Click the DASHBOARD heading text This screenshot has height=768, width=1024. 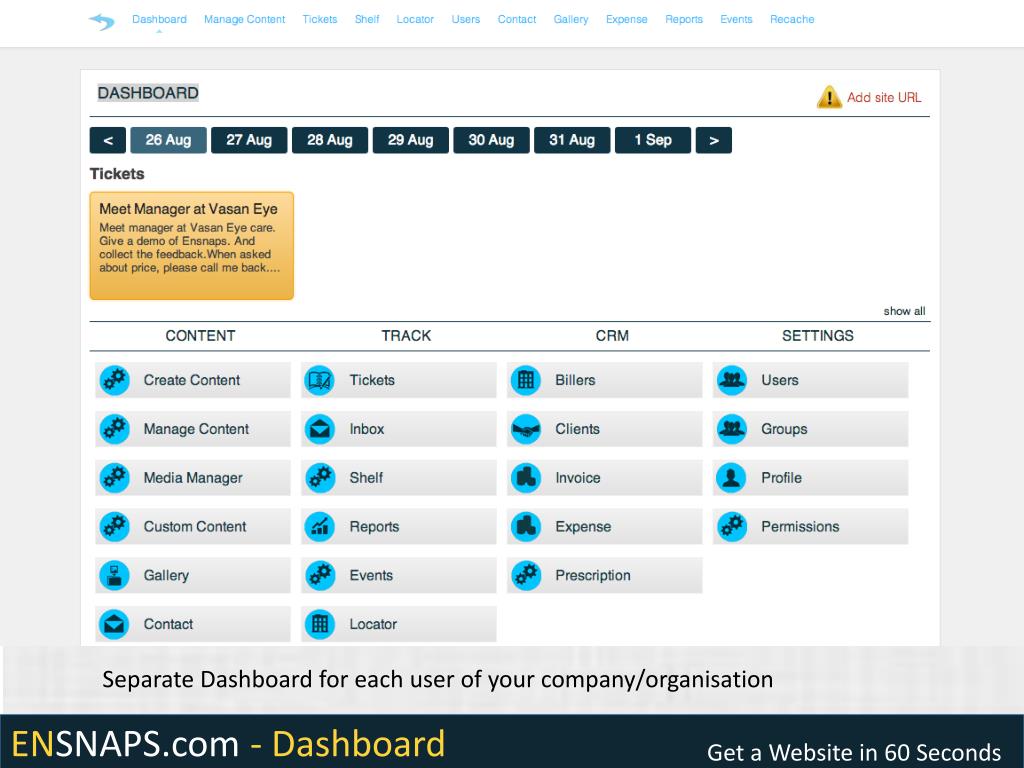(x=148, y=93)
